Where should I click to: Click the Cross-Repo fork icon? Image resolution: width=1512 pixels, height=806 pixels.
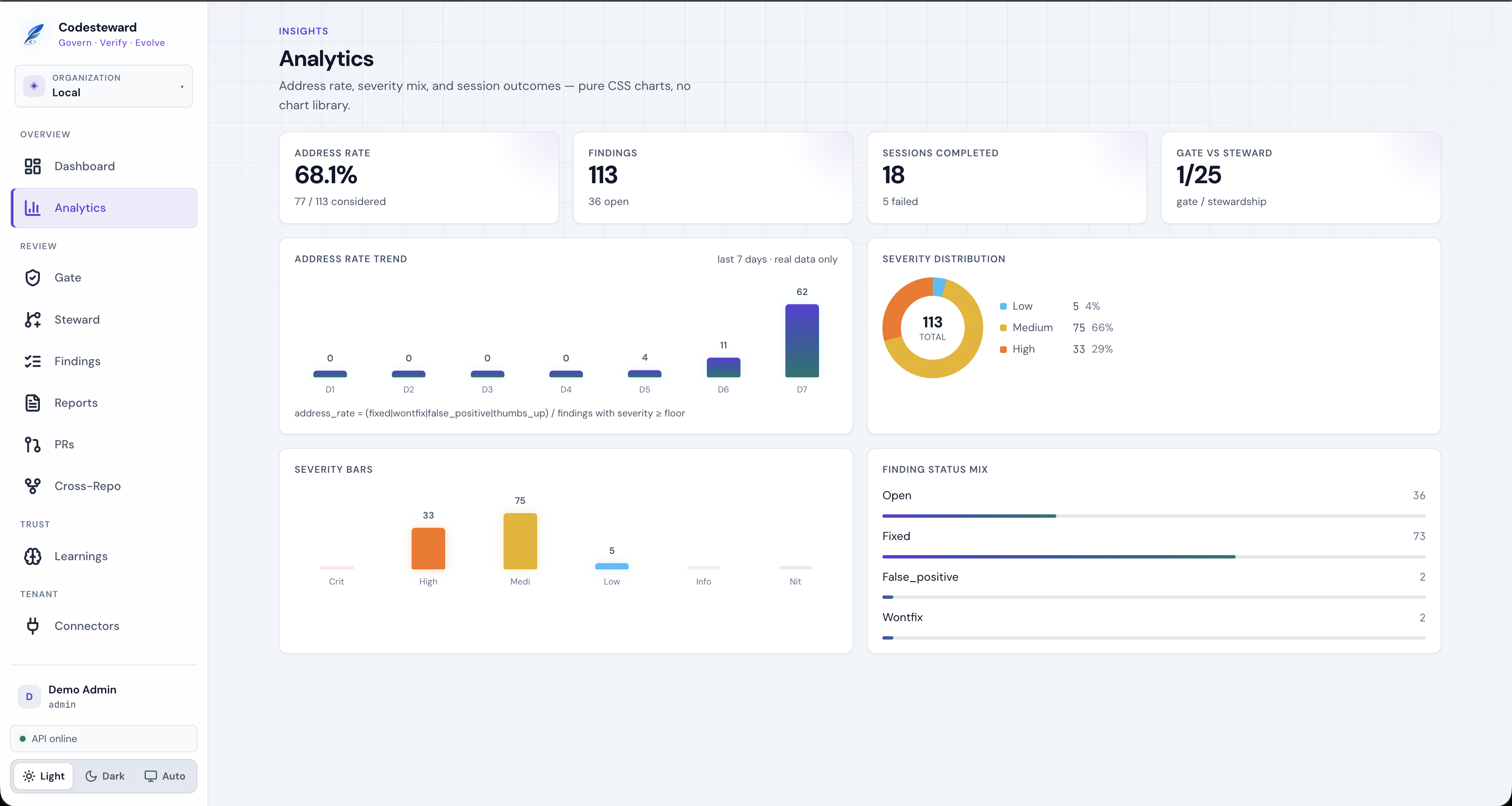pyautogui.click(x=33, y=486)
